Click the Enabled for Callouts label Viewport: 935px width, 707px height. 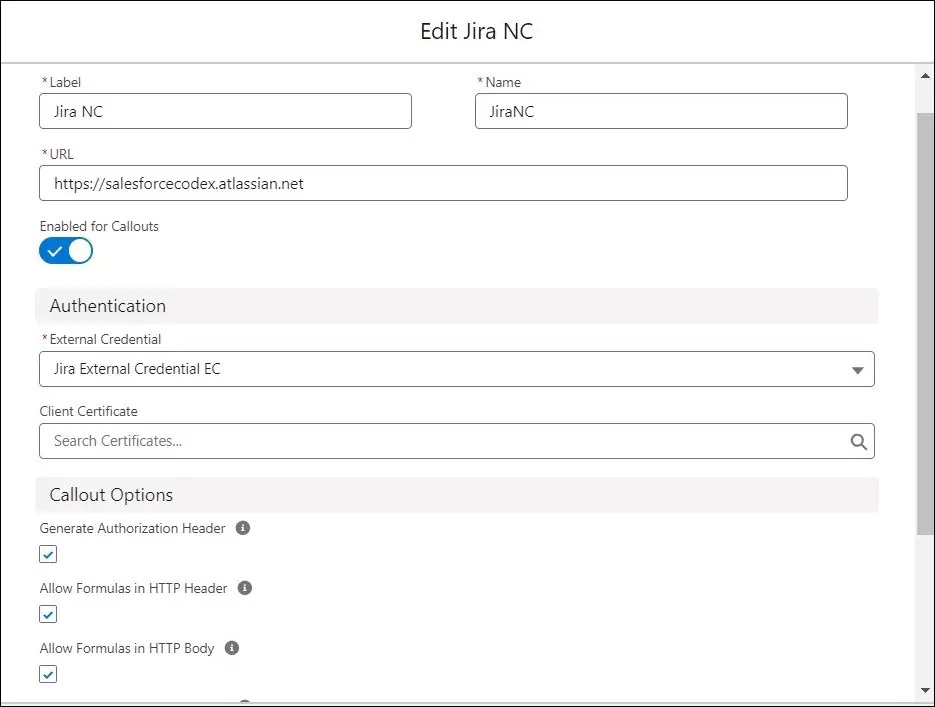[99, 227]
